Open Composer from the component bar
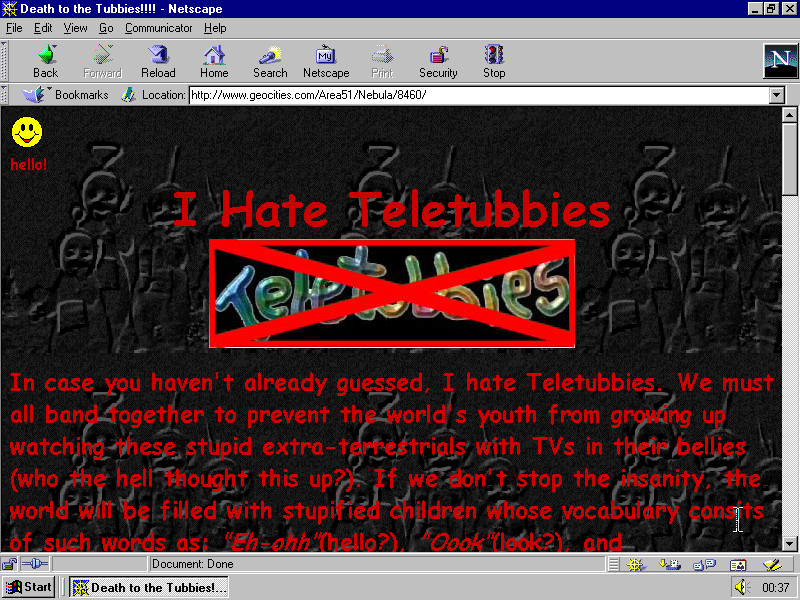Image resolution: width=800 pixels, height=600 pixels. point(772,564)
